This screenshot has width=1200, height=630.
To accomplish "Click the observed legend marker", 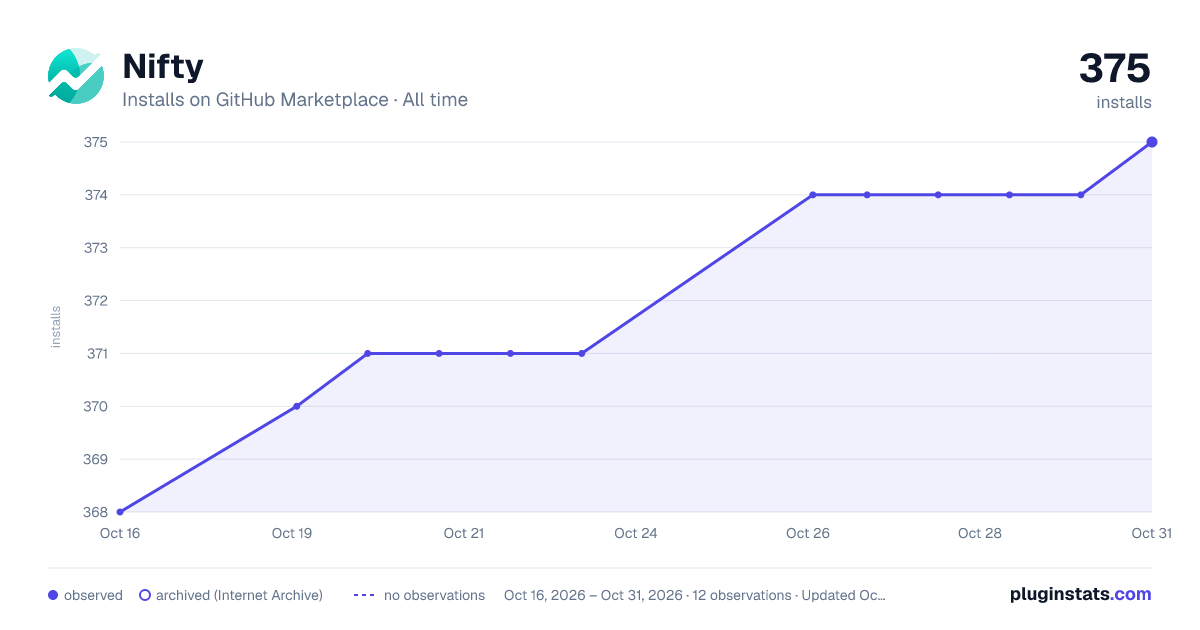I will 53,595.
